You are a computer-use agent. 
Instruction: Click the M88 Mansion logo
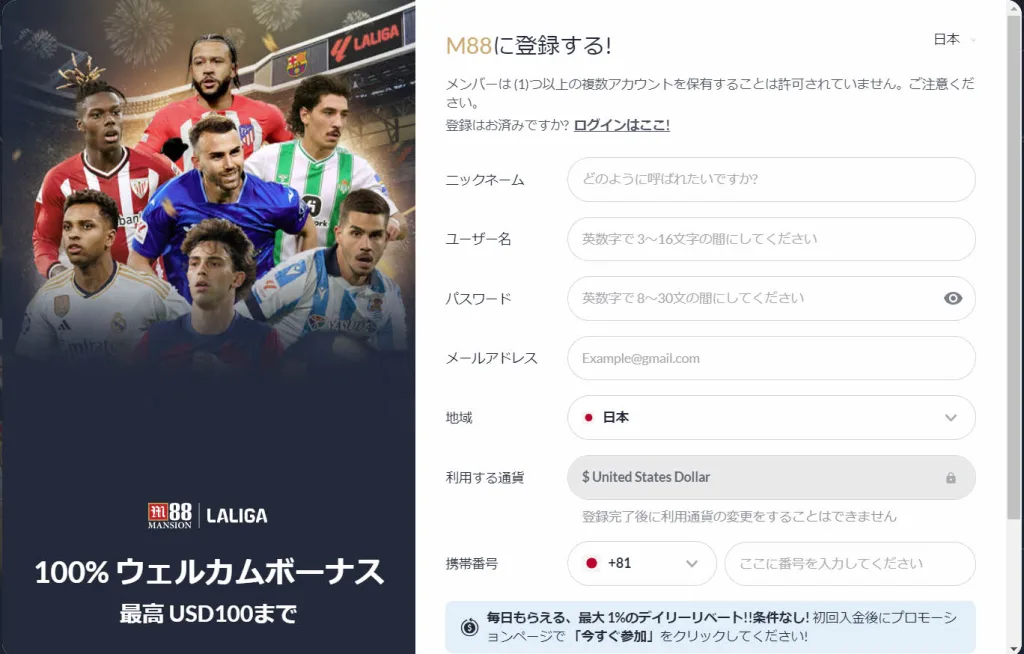click(x=170, y=515)
